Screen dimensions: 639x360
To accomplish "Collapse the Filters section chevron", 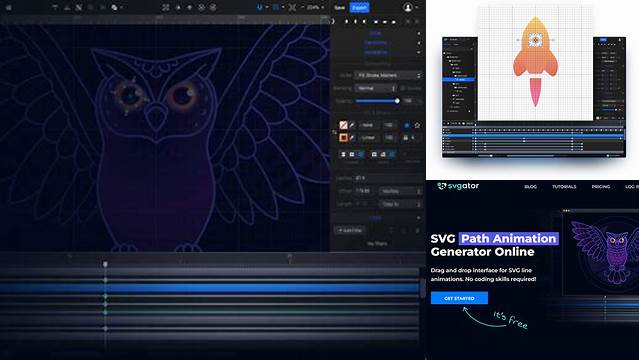I will click(x=419, y=218).
